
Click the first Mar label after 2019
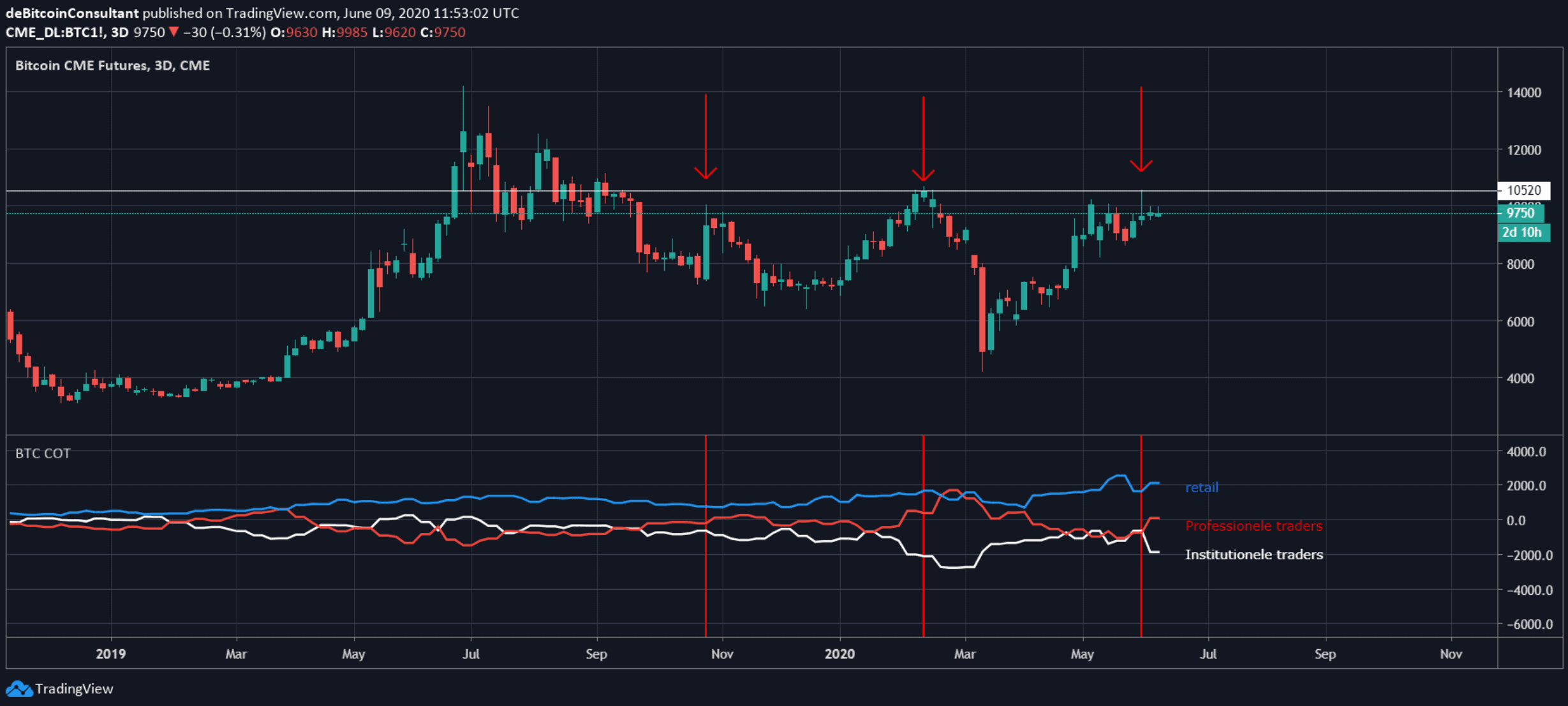click(236, 654)
